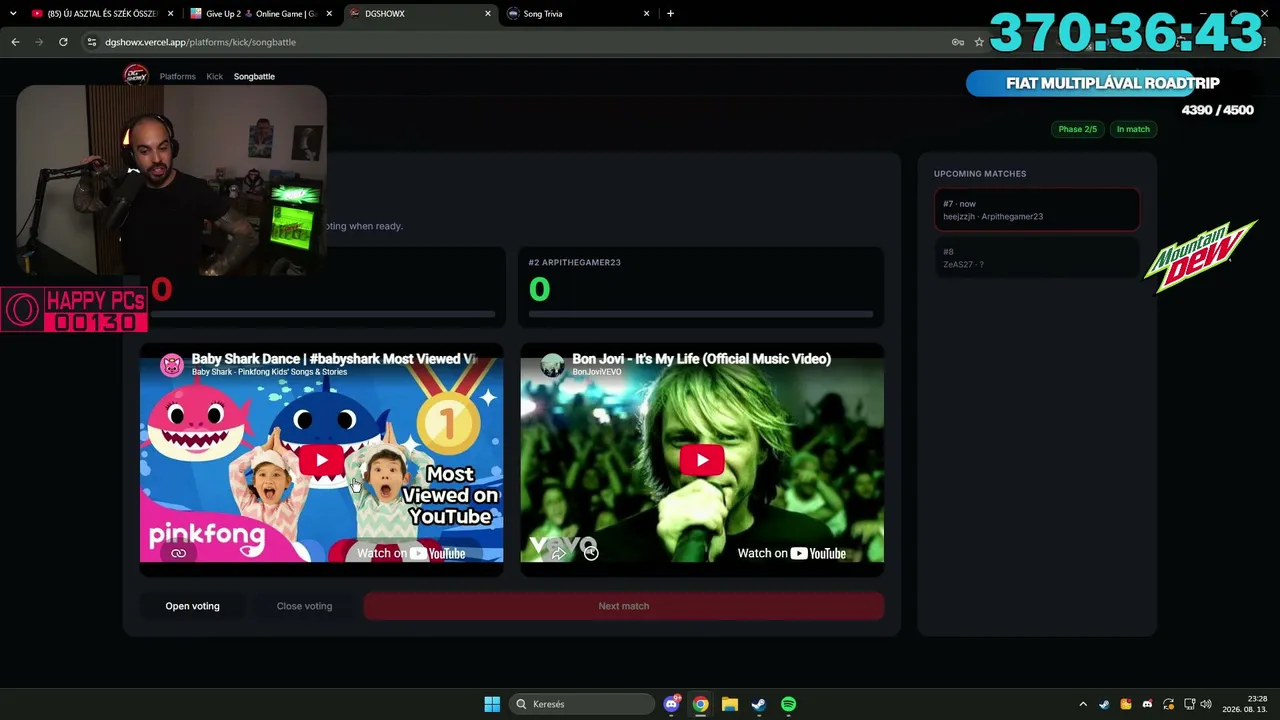The image size is (1280, 720).
Task: Open the Pinkfong channel avatar on Baby Shark video
Action: coord(173,365)
